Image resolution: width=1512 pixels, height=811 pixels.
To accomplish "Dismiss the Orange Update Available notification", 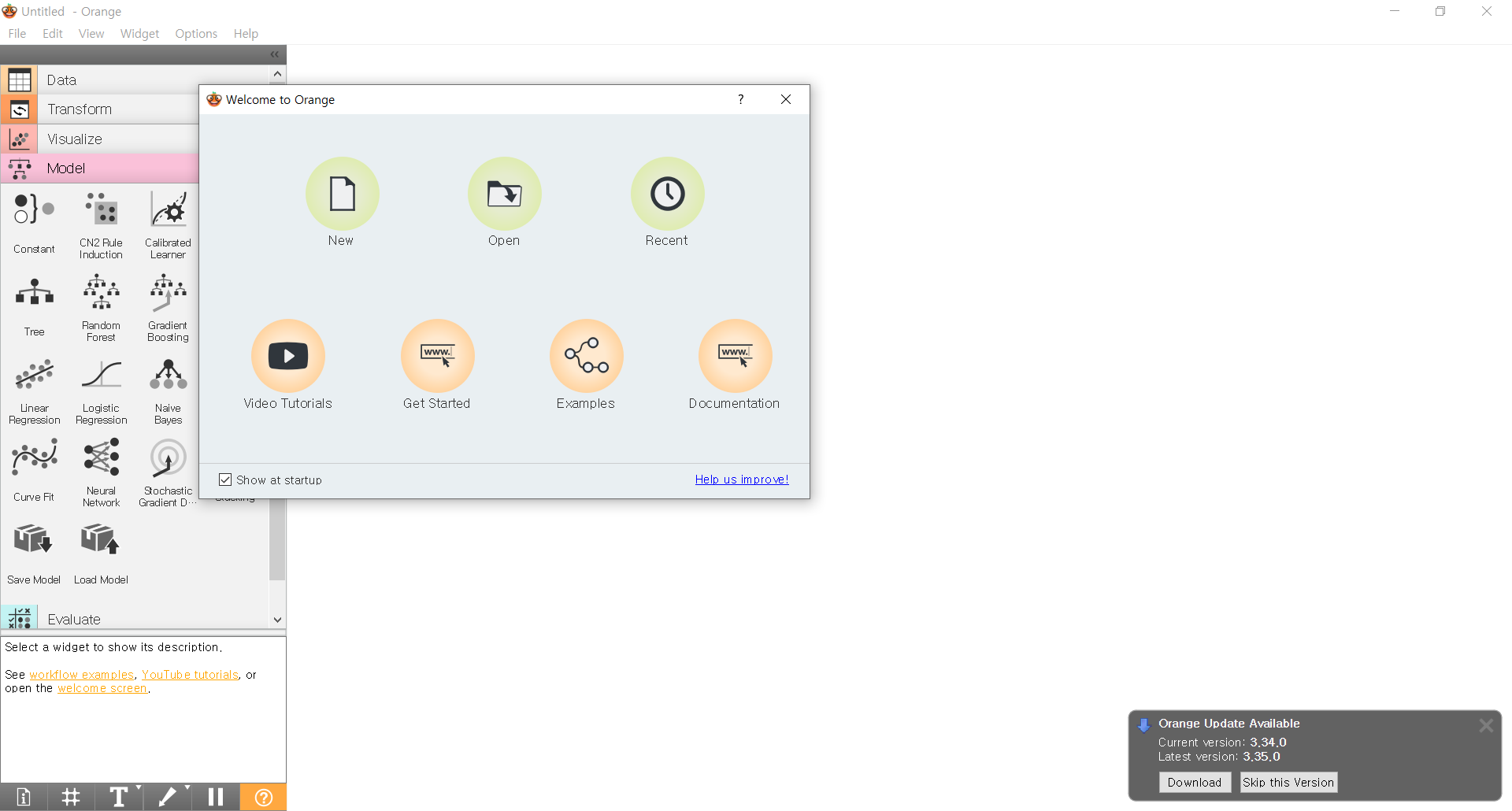I will click(1486, 725).
